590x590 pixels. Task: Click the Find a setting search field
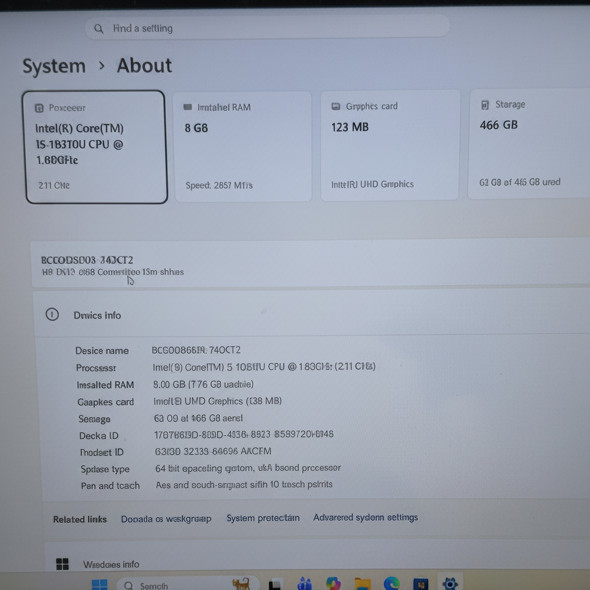click(267, 27)
